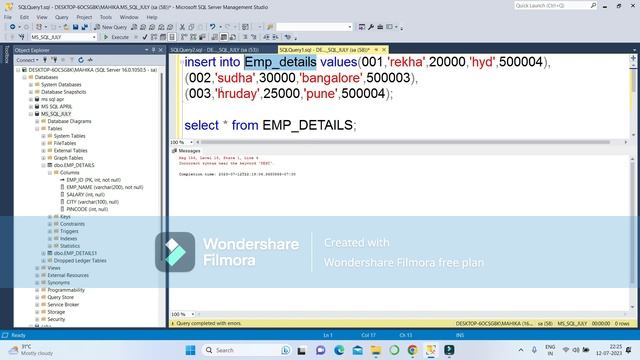Close the SQLQuery1.sql tab

tap(384, 50)
